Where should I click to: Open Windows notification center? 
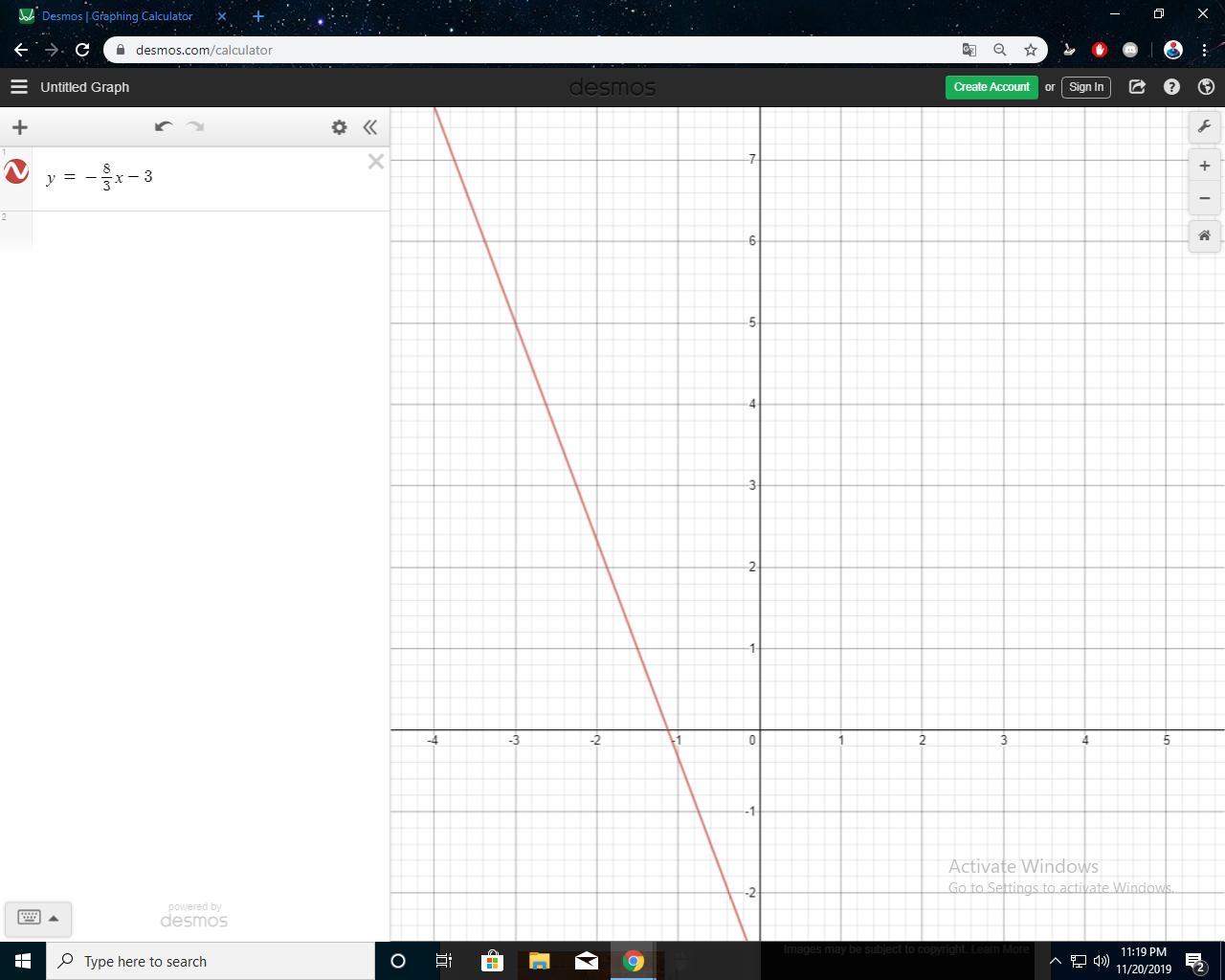tap(1195, 961)
